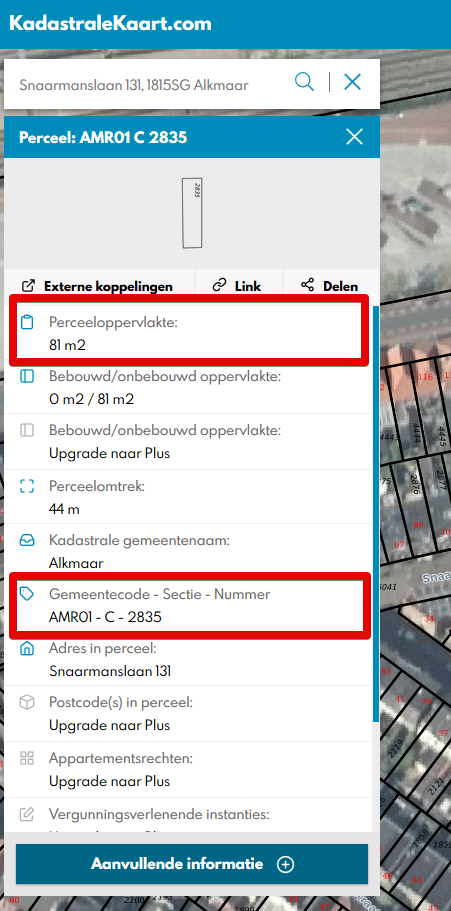Close the Perceel AMR01 C 2835 panel
Viewport: 451px width, 911px height.
click(354, 137)
